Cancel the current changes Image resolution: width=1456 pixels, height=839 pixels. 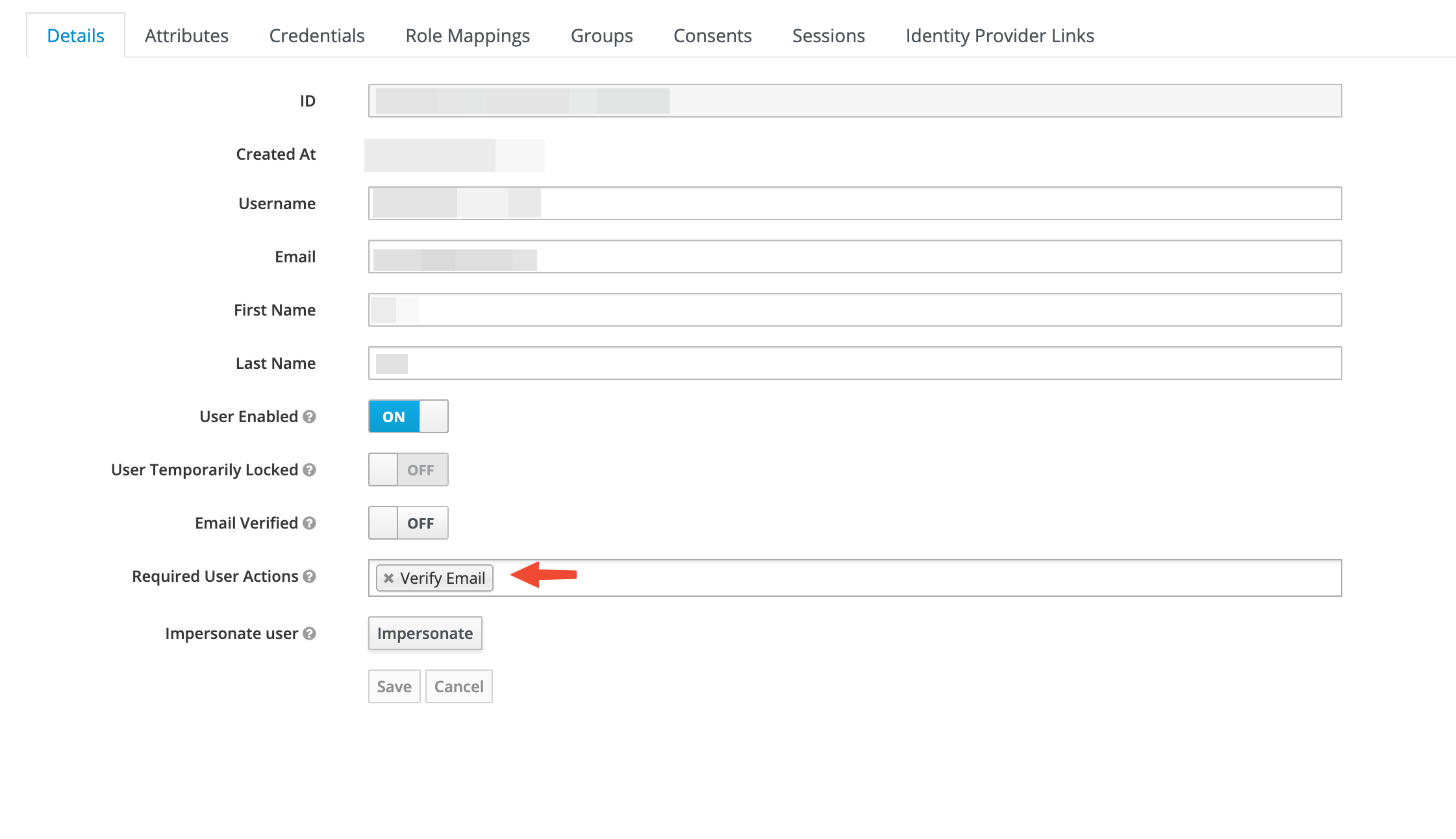tap(458, 686)
